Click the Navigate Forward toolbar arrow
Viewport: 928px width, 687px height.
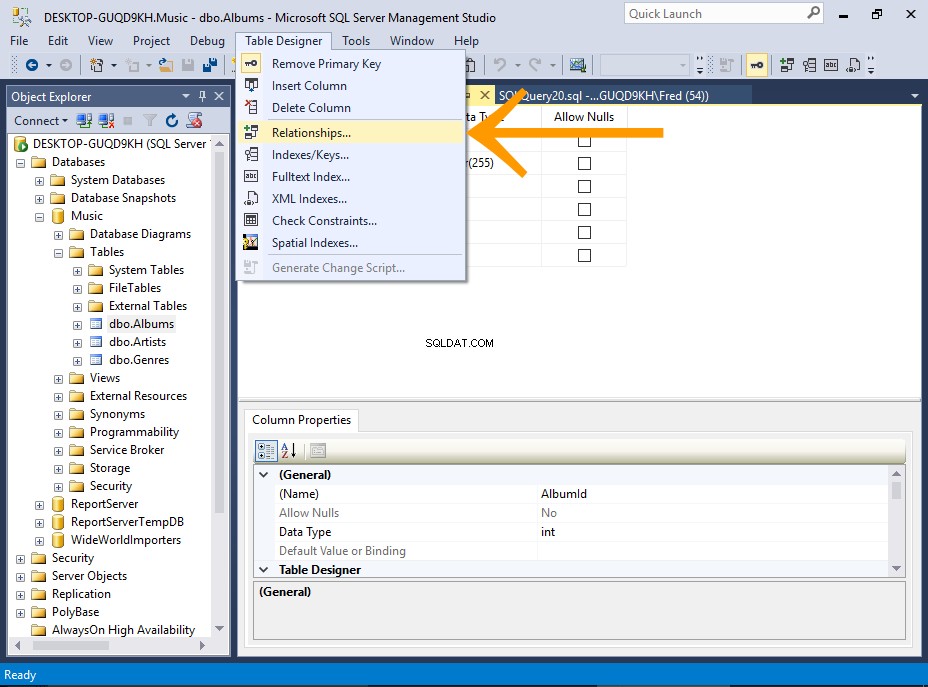pos(66,65)
